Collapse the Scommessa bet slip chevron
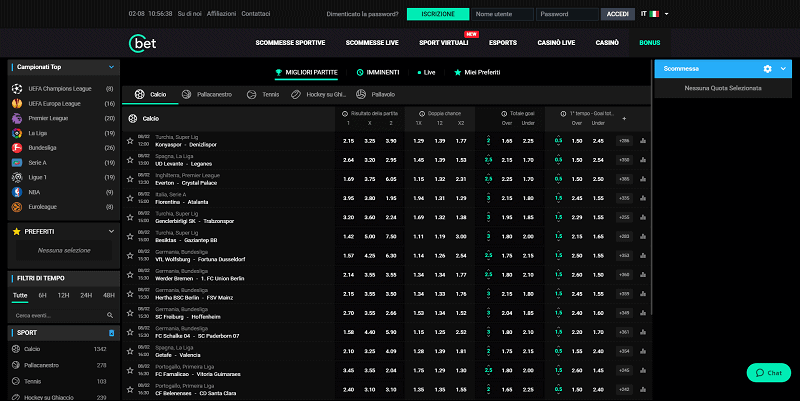 click(x=783, y=68)
